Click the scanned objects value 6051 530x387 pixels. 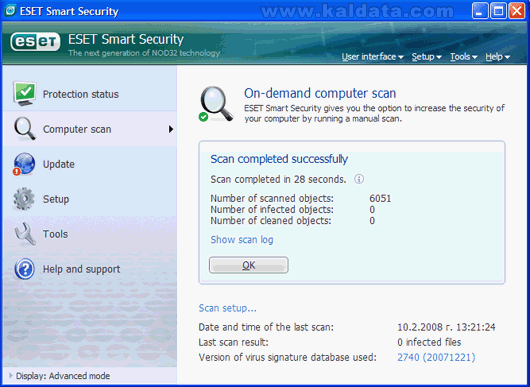point(380,198)
